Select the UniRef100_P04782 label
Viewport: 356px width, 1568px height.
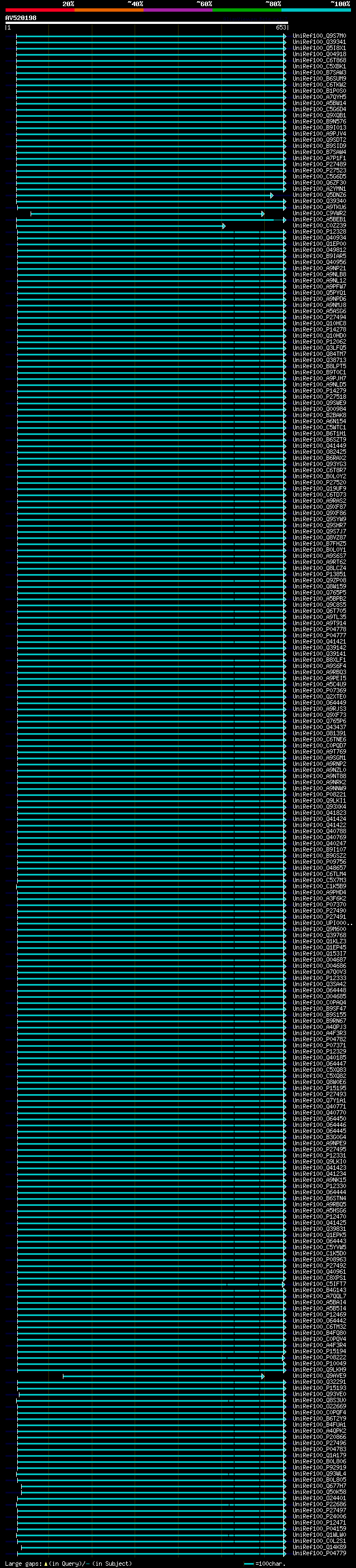point(319,1040)
